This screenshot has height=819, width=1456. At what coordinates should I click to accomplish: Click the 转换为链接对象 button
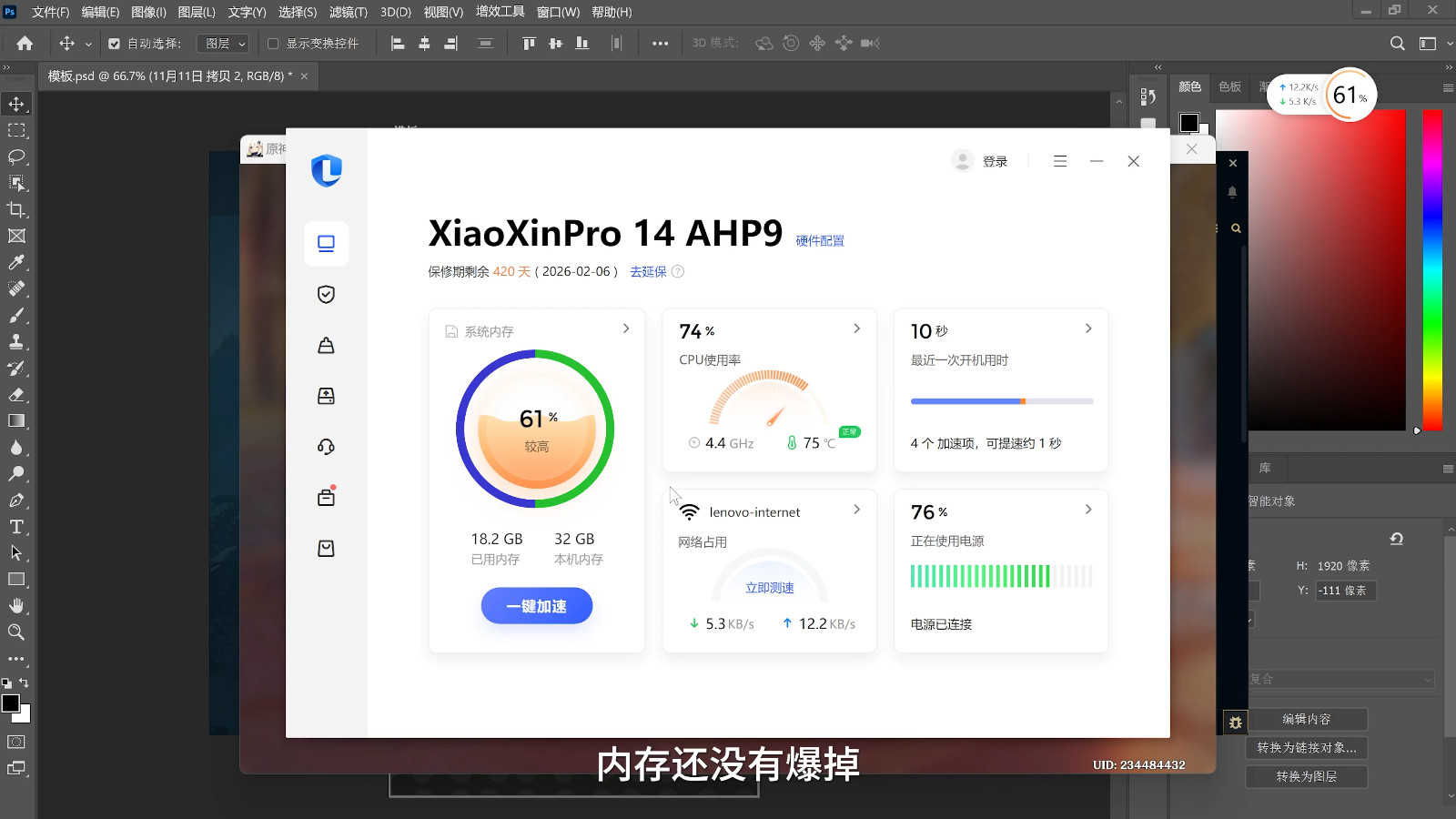point(1306,748)
